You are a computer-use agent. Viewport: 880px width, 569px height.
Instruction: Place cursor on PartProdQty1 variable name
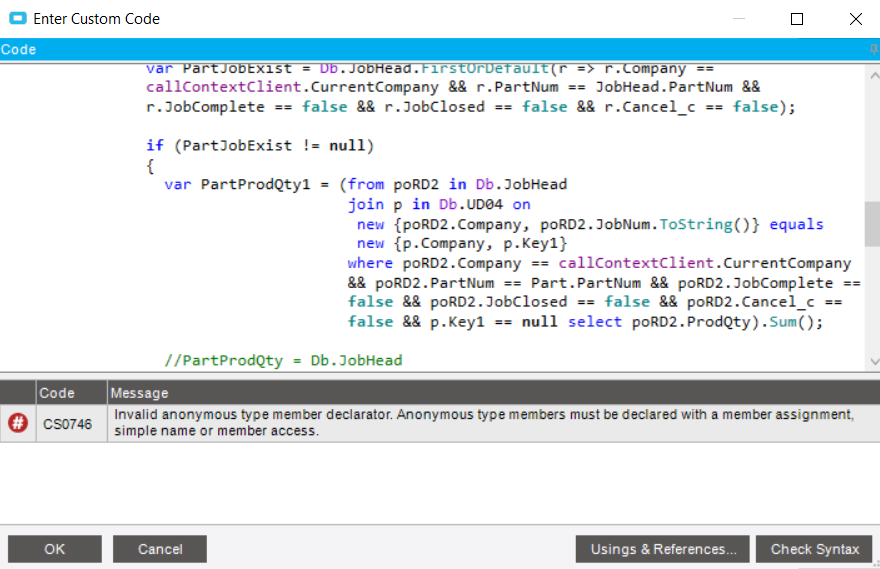255,185
